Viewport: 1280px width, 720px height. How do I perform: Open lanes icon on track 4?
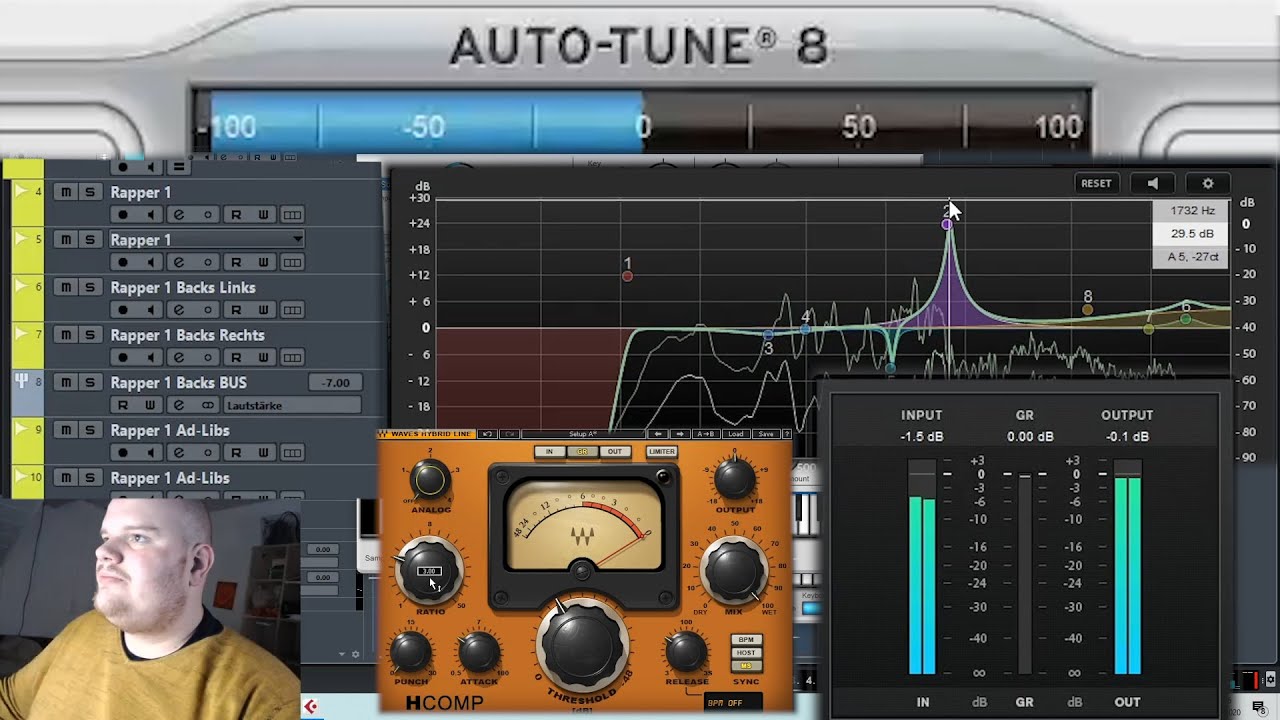coord(292,215)
